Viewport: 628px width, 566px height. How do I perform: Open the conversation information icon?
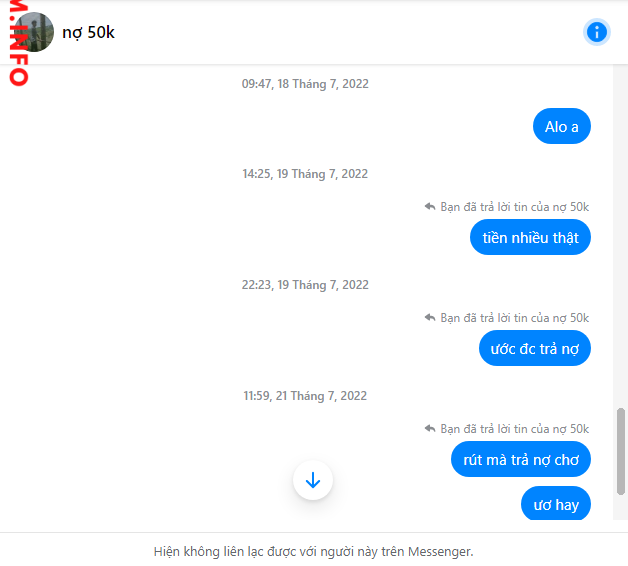click(x=597, y=32)
